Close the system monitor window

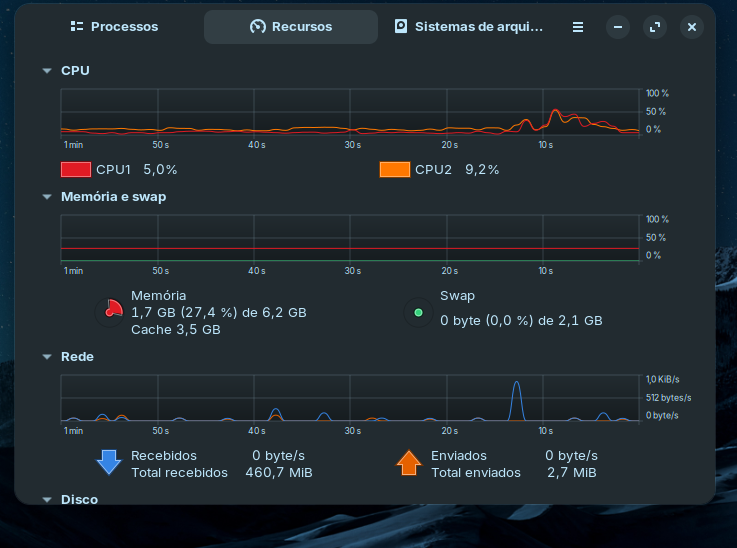click(691, 28)
